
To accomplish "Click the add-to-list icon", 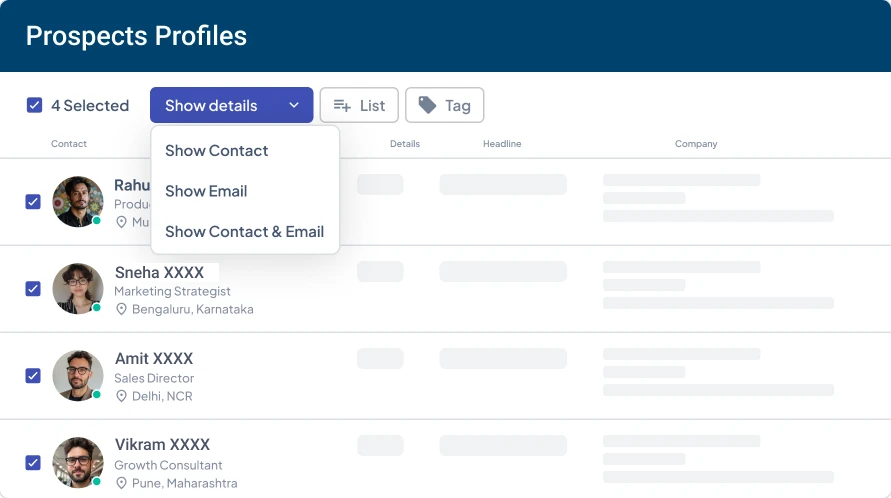I will pyautogui.click(x=342, y=106).
